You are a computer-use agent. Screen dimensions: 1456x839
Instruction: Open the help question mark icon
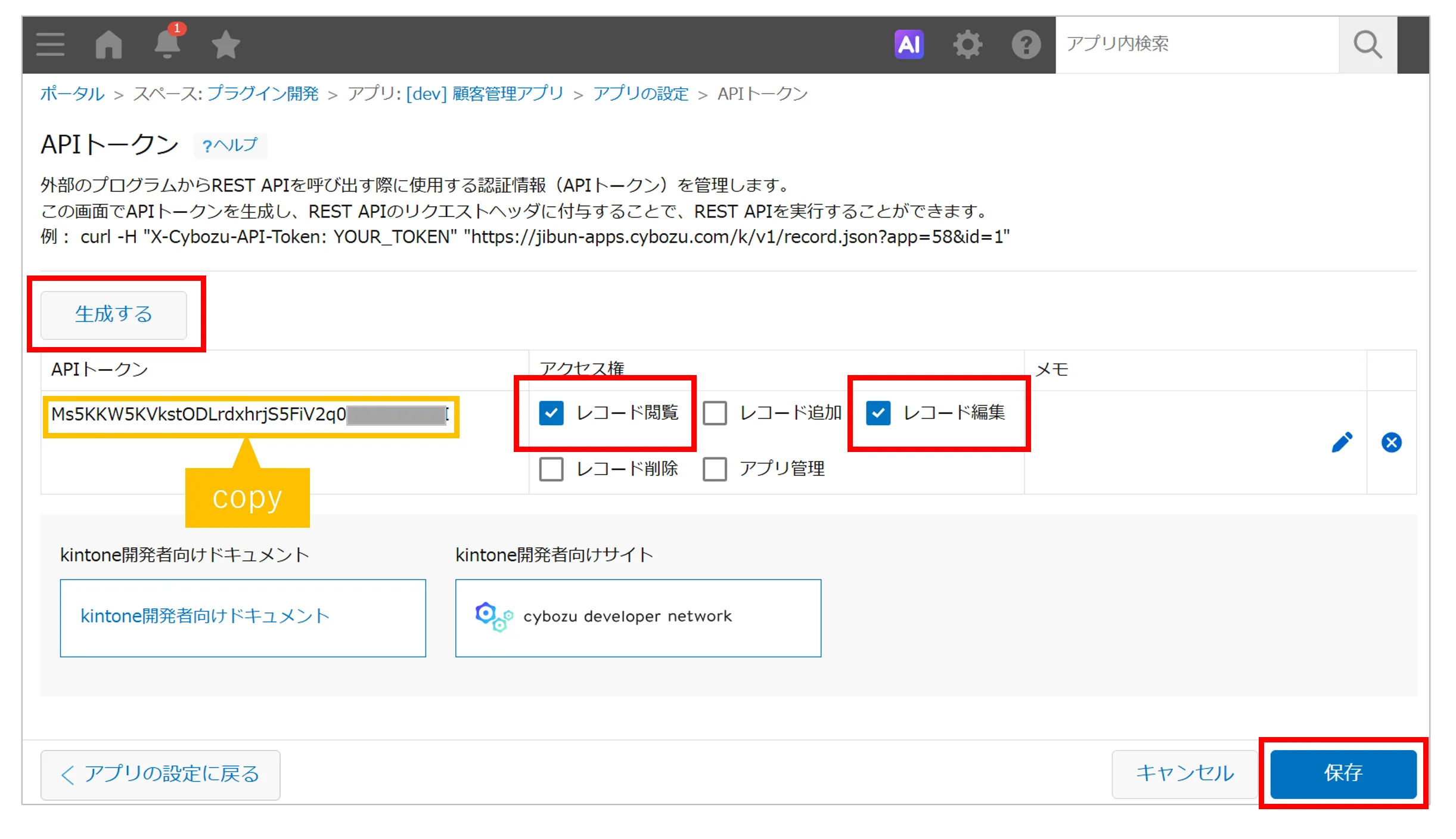(1026, 45)
